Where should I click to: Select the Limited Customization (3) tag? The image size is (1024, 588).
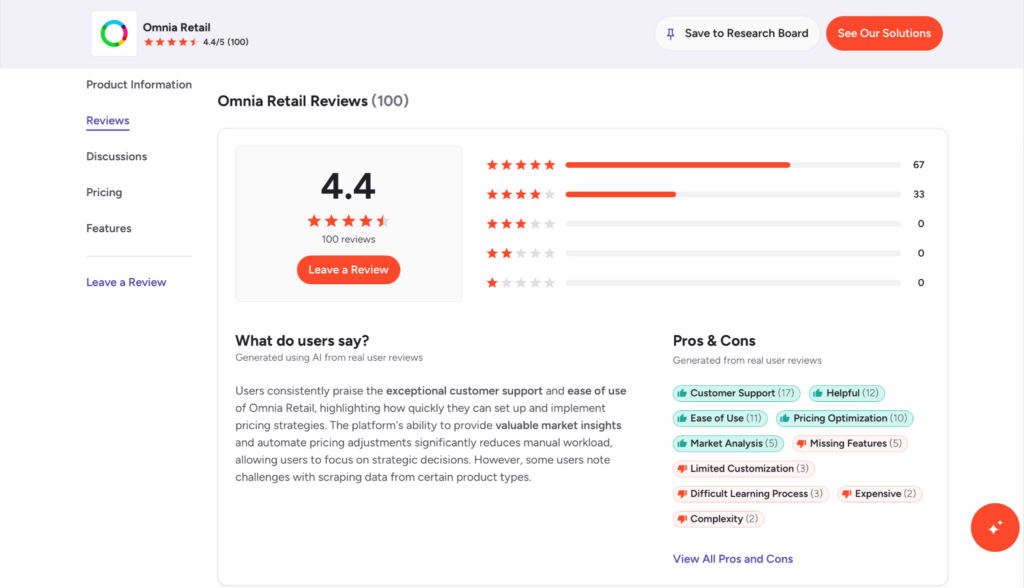point(744,468)
